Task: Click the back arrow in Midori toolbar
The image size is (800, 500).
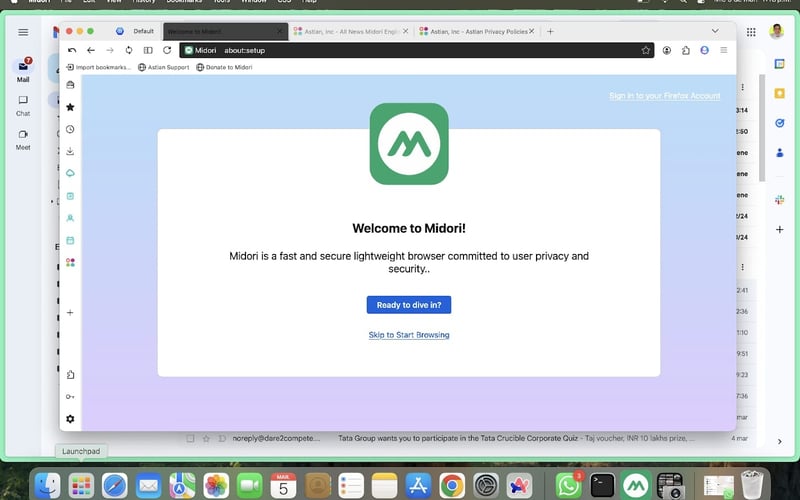Action: (x=91, y=50)
